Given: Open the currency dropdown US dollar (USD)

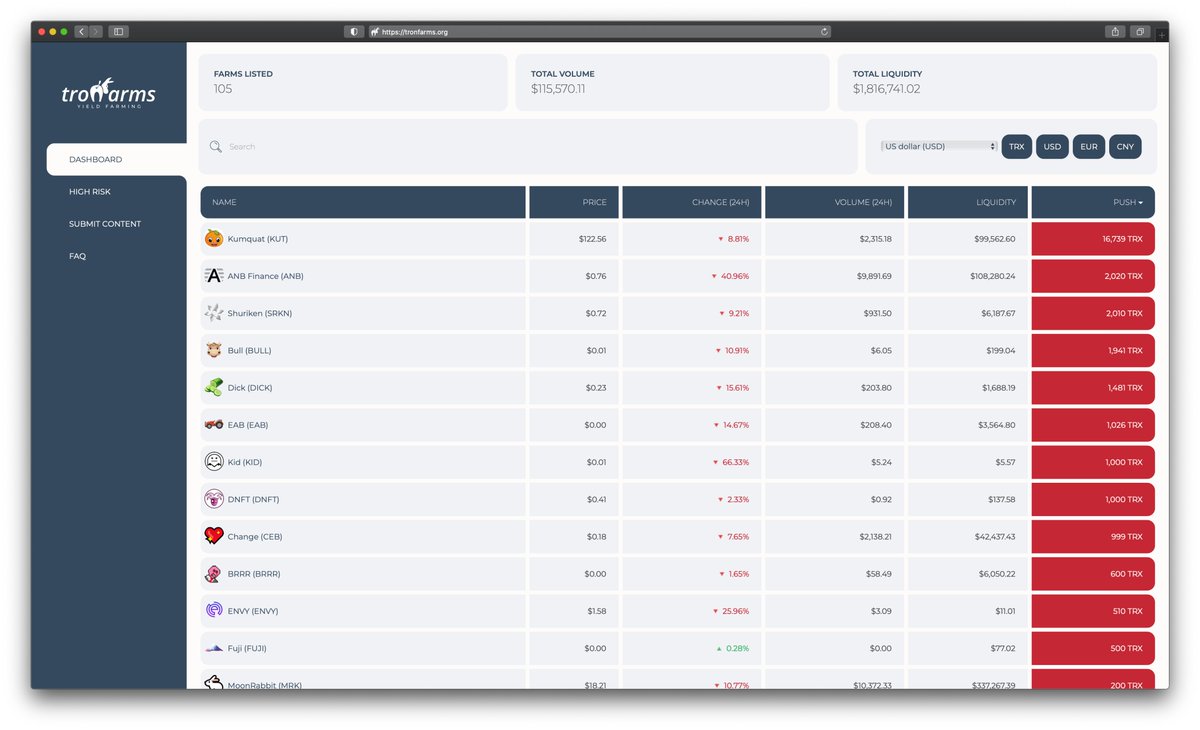Looking at the screenshot, I should point(940,147).
